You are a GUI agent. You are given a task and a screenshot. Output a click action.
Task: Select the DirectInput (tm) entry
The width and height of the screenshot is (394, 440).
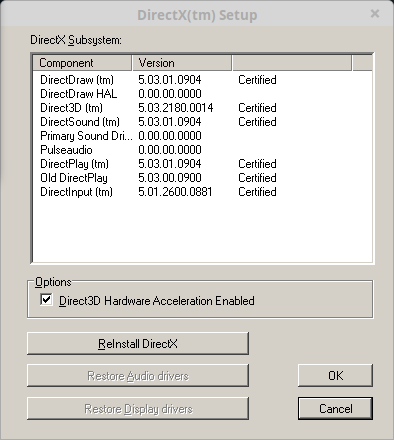click(76, 192)
